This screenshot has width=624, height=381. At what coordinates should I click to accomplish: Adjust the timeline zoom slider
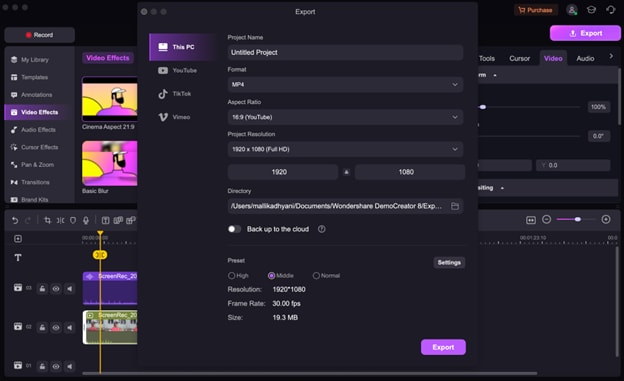tap(577, 219)
